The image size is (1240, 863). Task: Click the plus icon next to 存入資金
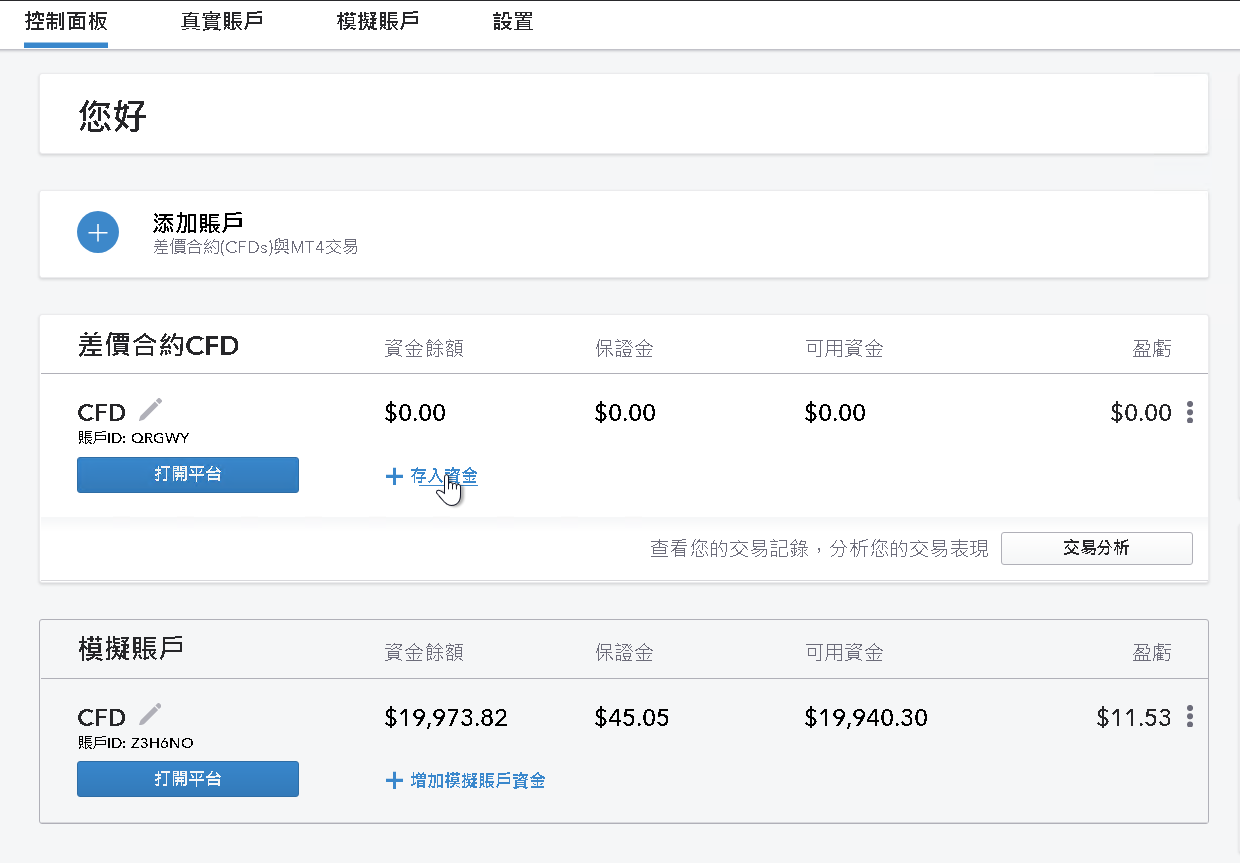coord(394,477)
